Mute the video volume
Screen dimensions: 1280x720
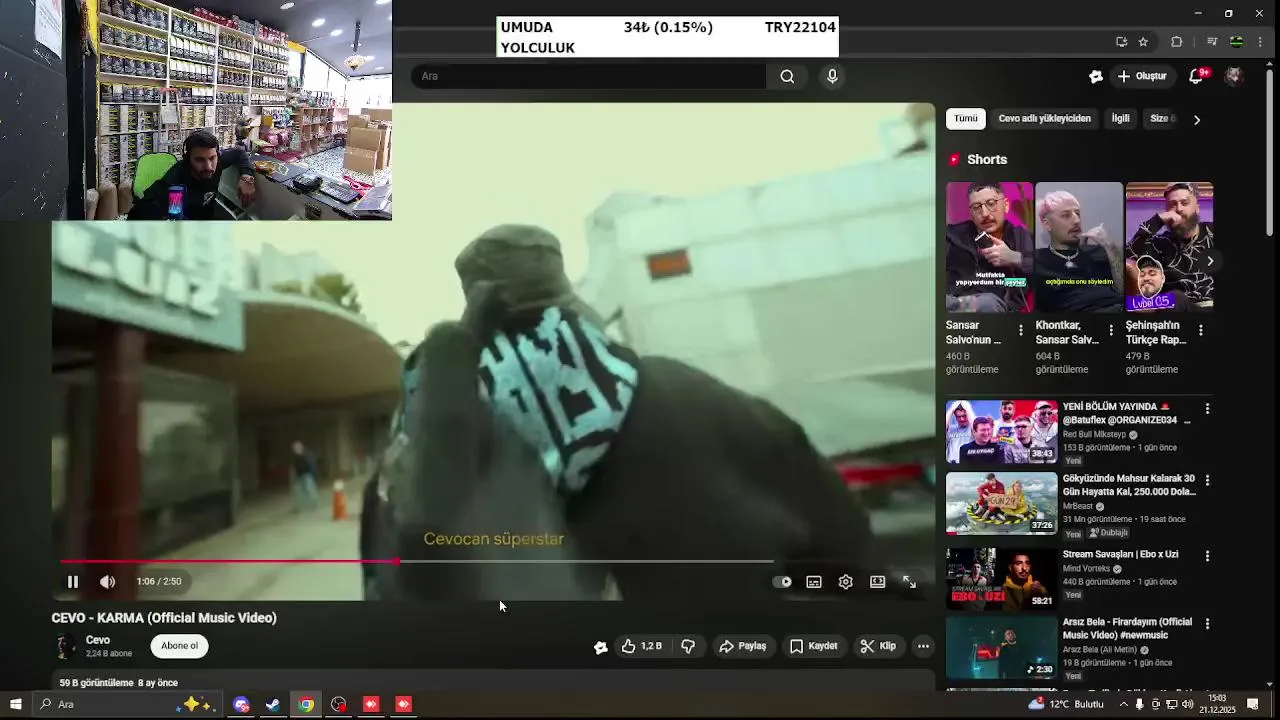(107, 582)
